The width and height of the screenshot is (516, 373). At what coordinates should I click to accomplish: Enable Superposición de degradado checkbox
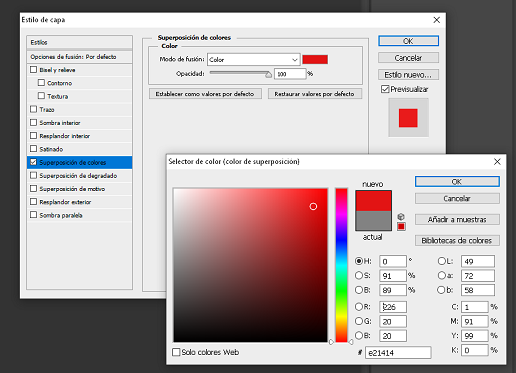tap(33, 175)
